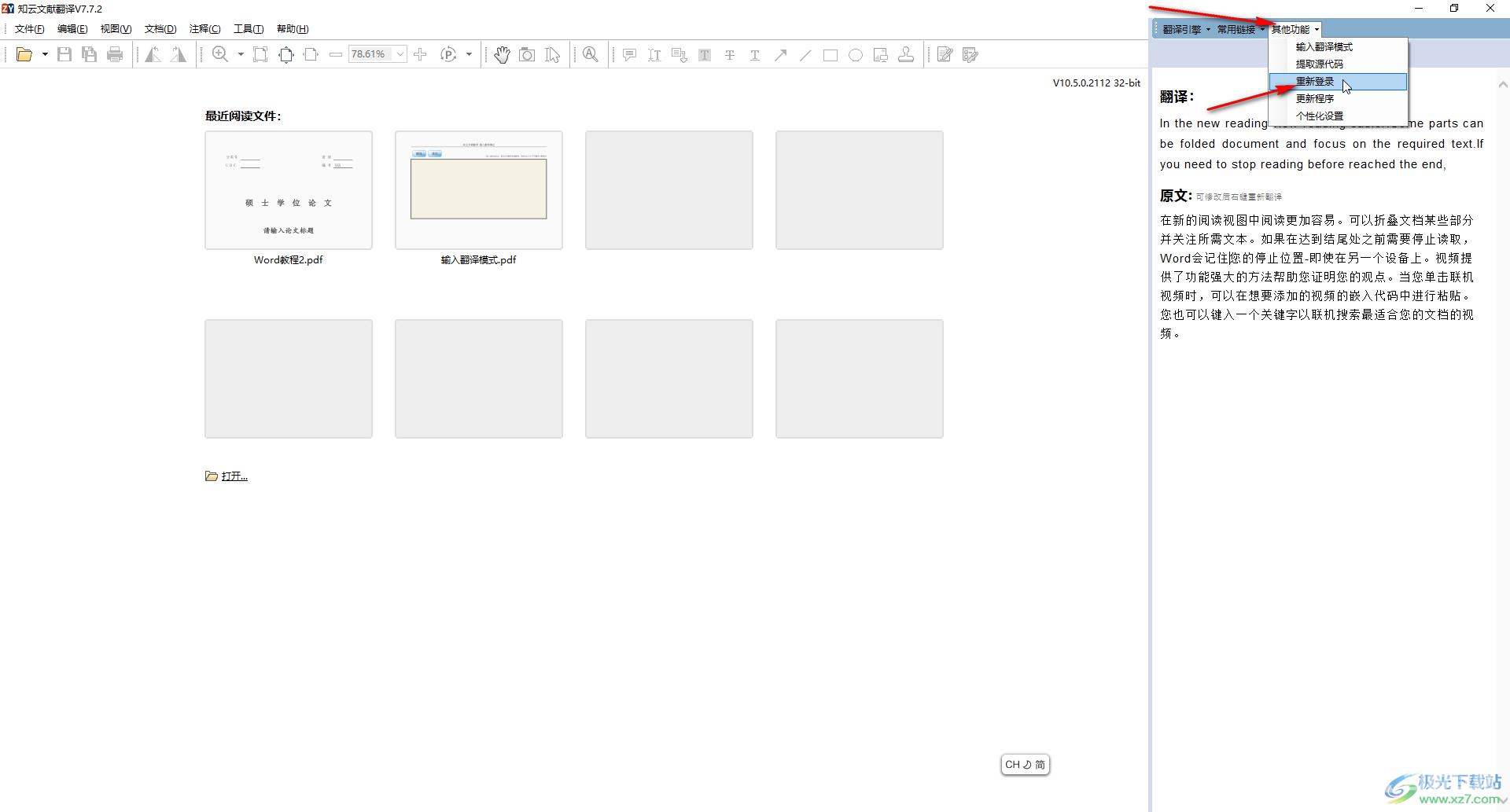
Task: Open the zoom percentage dropdown
Action: pyautogui.click(x=400, y=54)
